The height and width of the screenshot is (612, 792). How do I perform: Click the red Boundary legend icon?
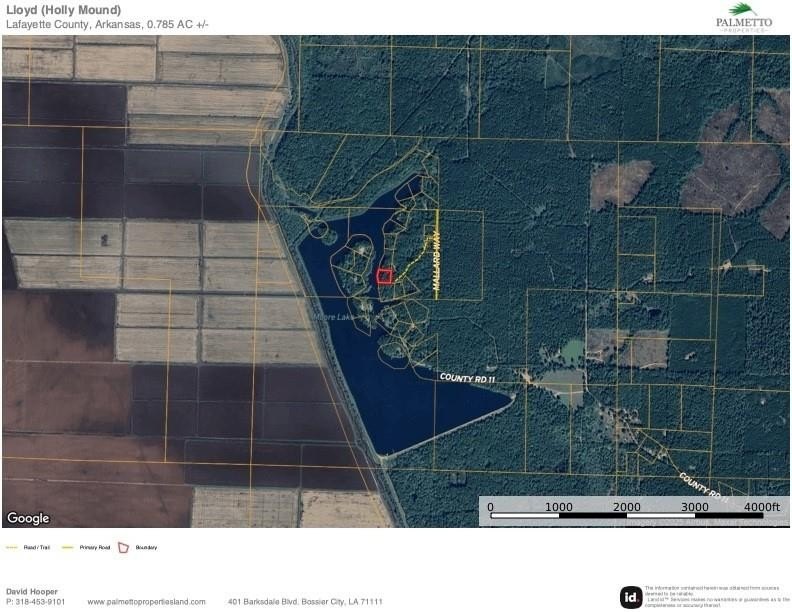pos(124,547)
